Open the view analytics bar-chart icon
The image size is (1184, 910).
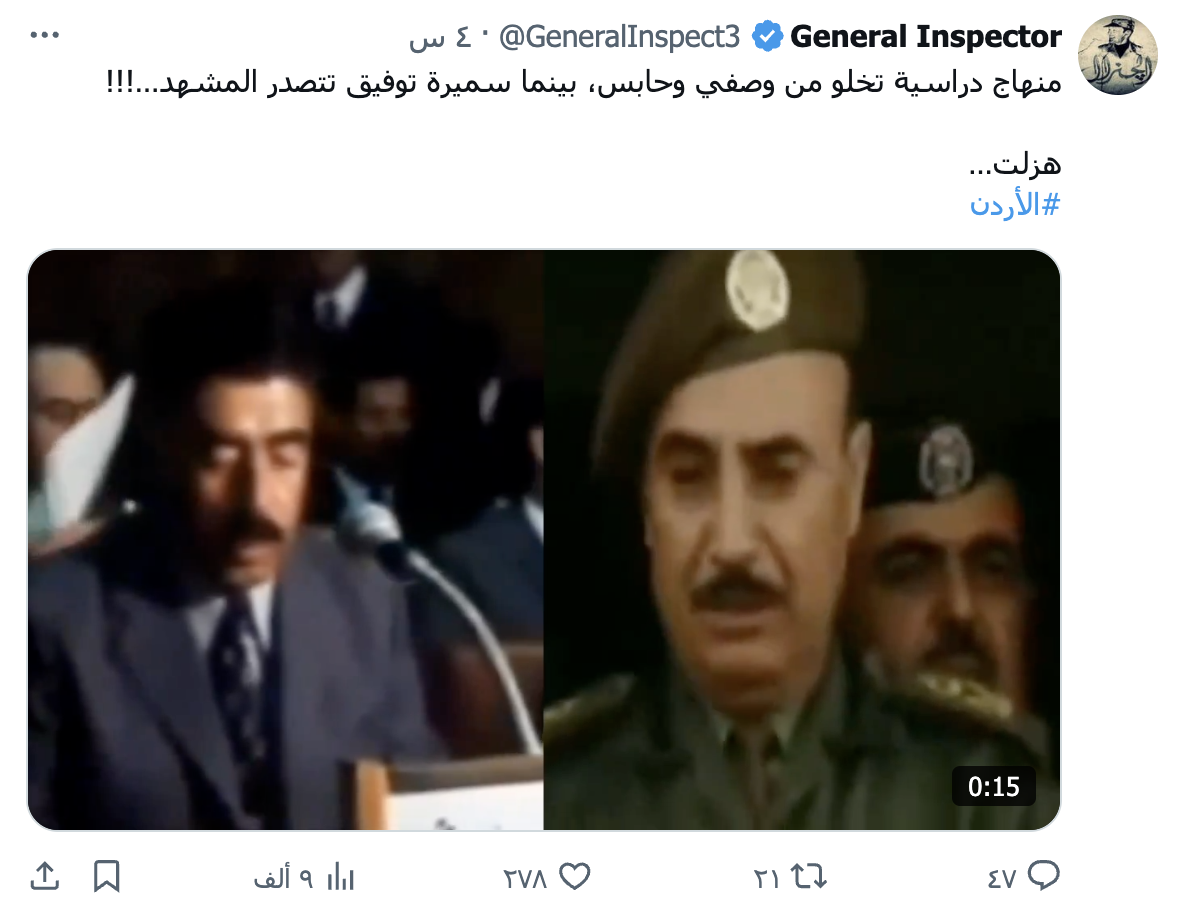[341, 878]
